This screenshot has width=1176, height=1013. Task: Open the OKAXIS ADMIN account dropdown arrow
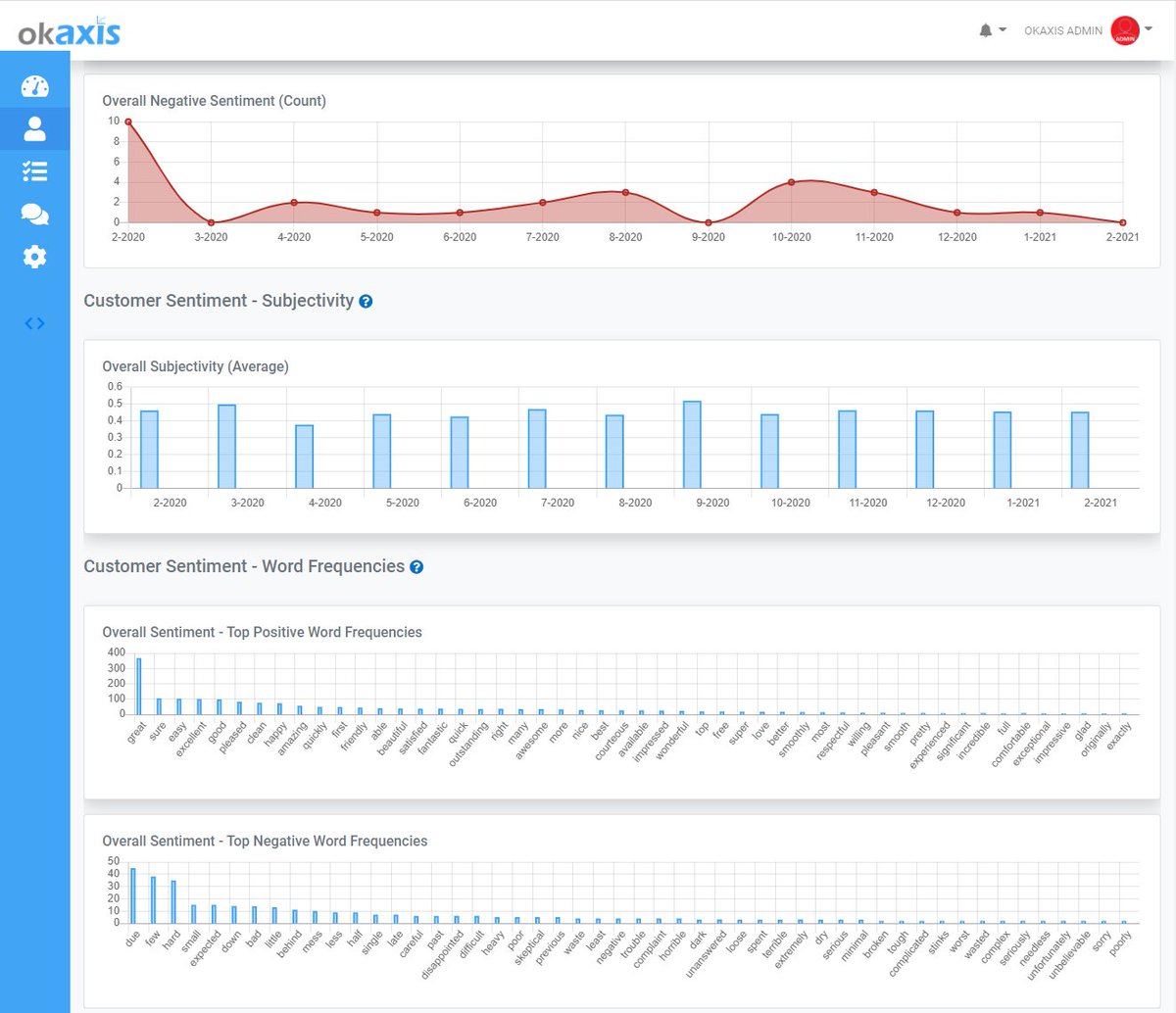tap(1148, 30)
